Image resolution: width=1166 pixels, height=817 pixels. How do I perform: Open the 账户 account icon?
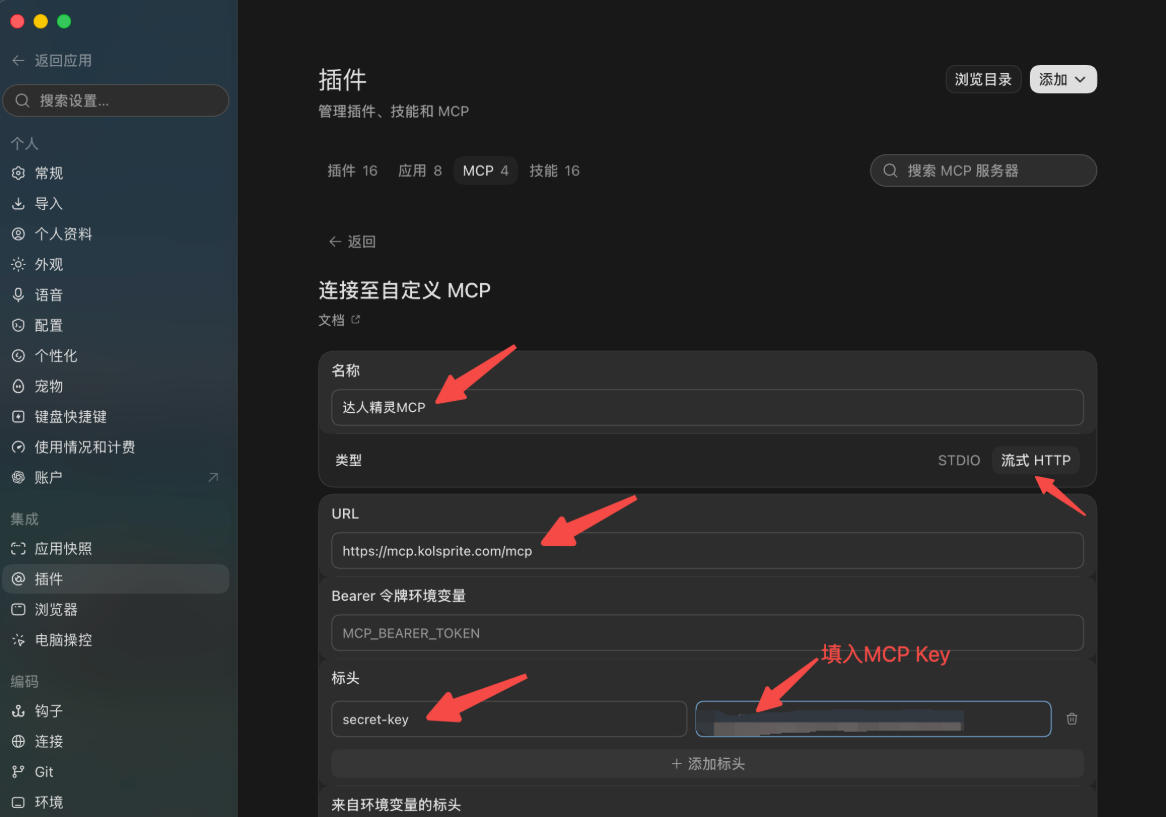19,478
